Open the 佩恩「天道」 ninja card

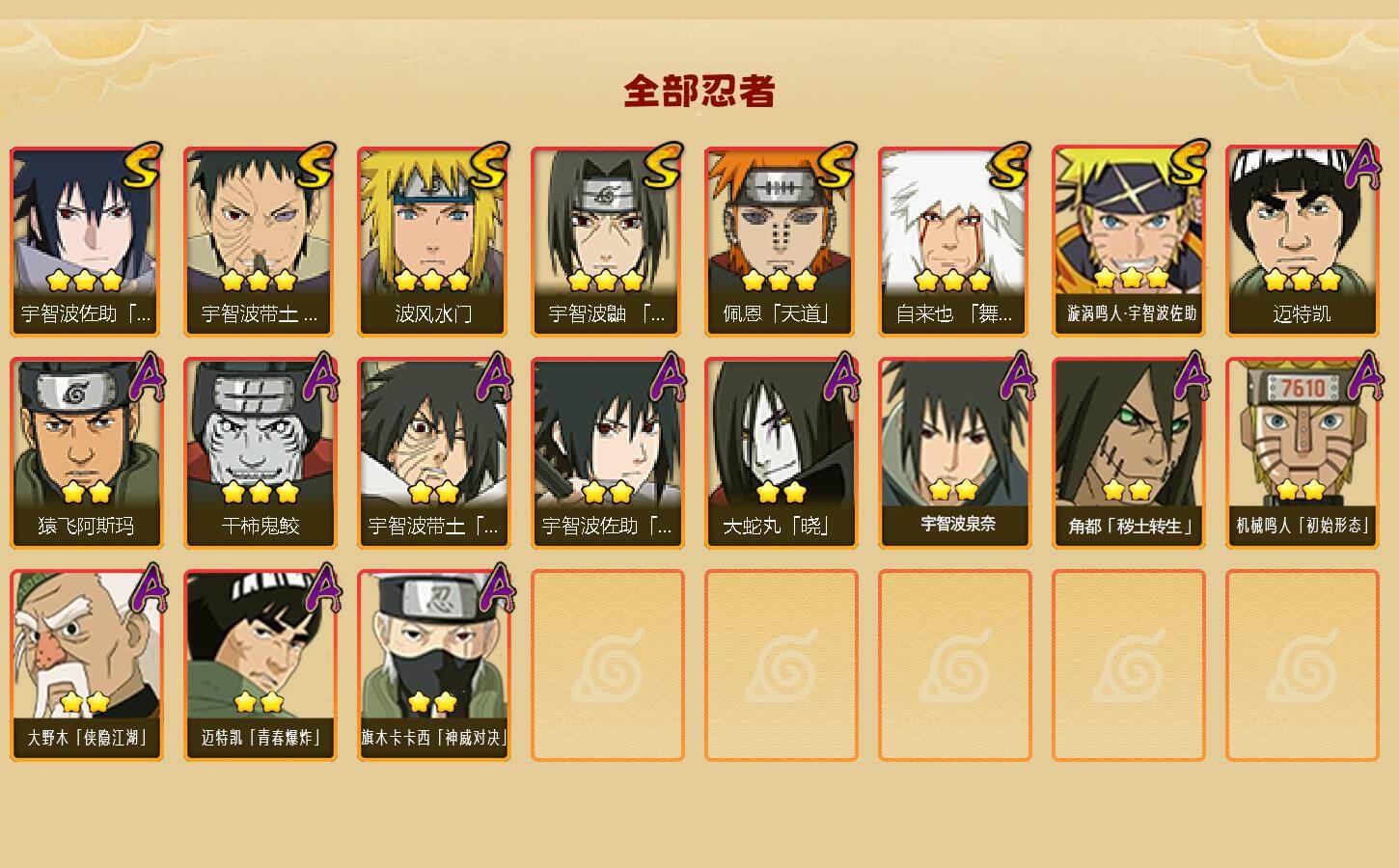tap(782, 241)
